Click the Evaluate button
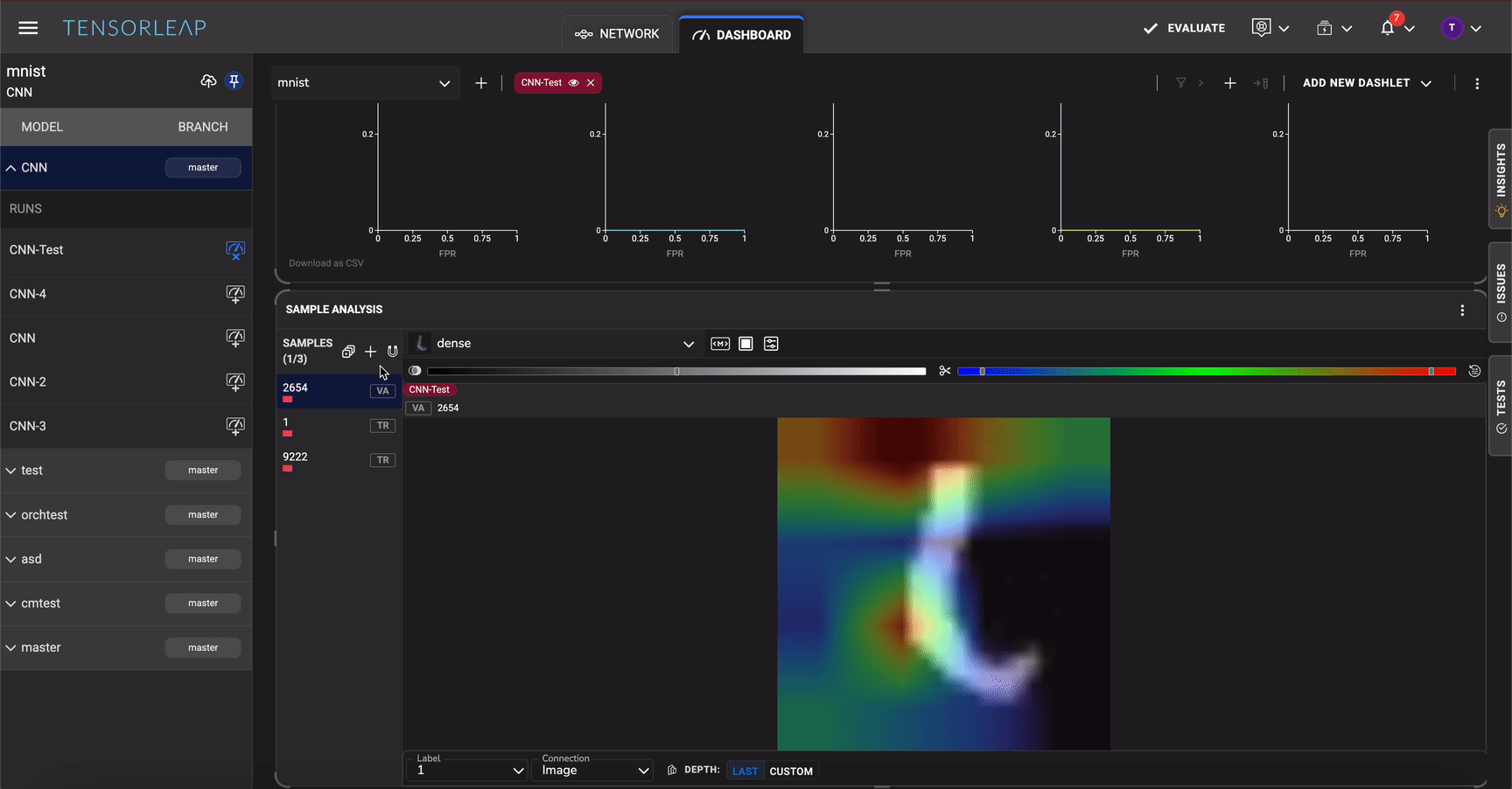The width and height of the screenshot is (1512, 789). click(1184, 28)
